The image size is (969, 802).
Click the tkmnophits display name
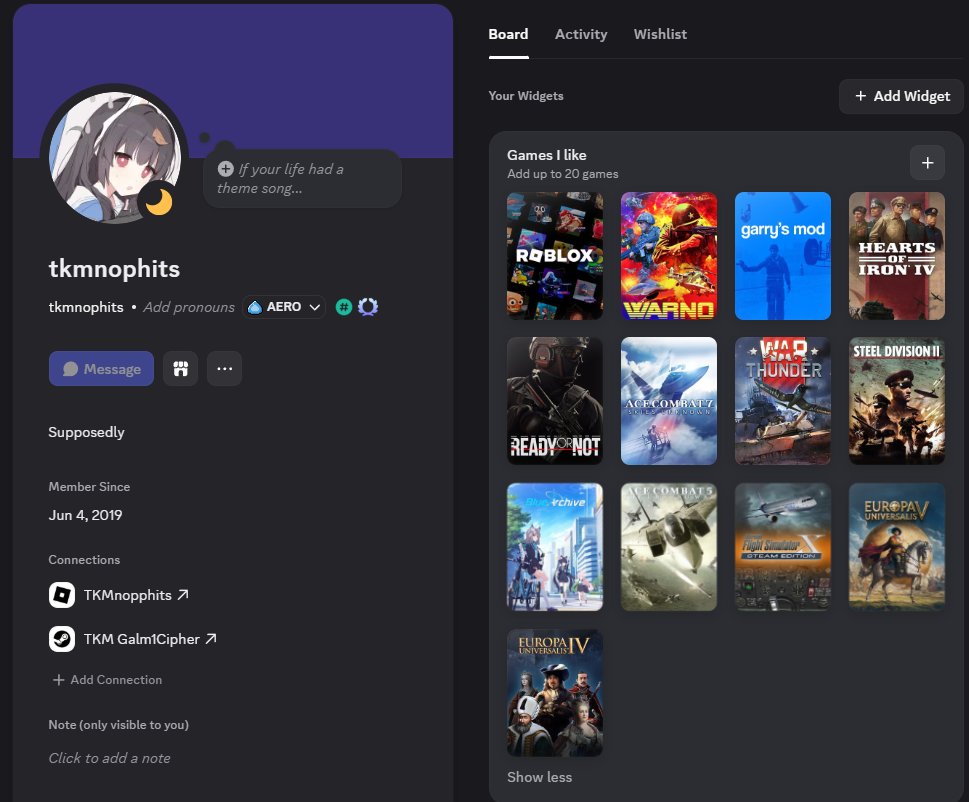tap(114, 269)
